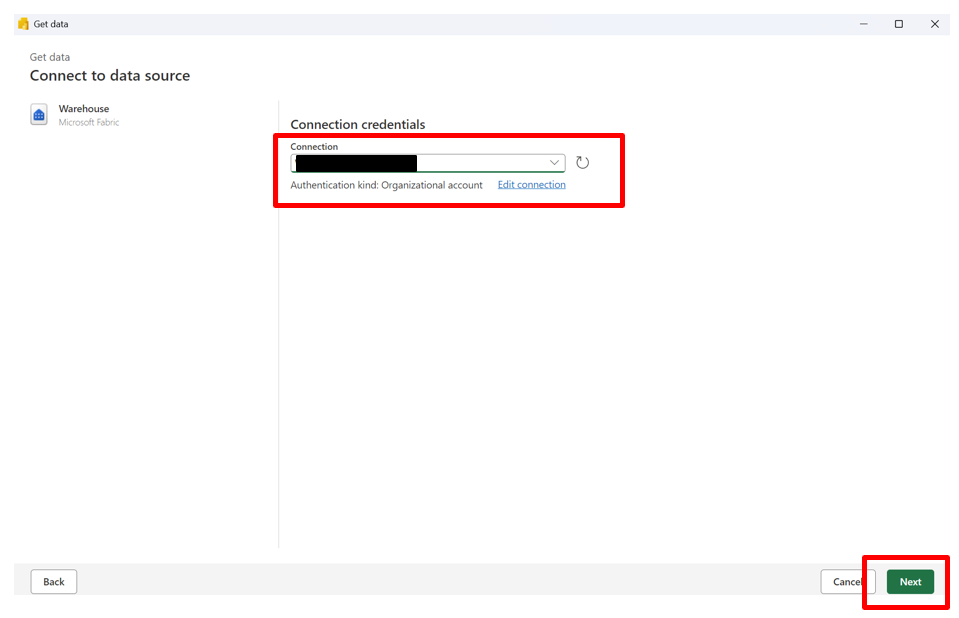Click the refresh connections icon

[x=582, y=163]
